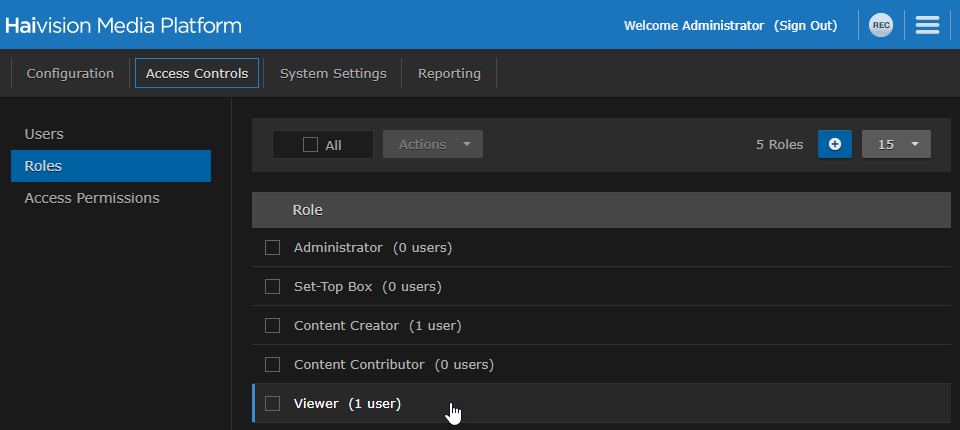Toggle the All select checkbox

[x=310, y=145]
